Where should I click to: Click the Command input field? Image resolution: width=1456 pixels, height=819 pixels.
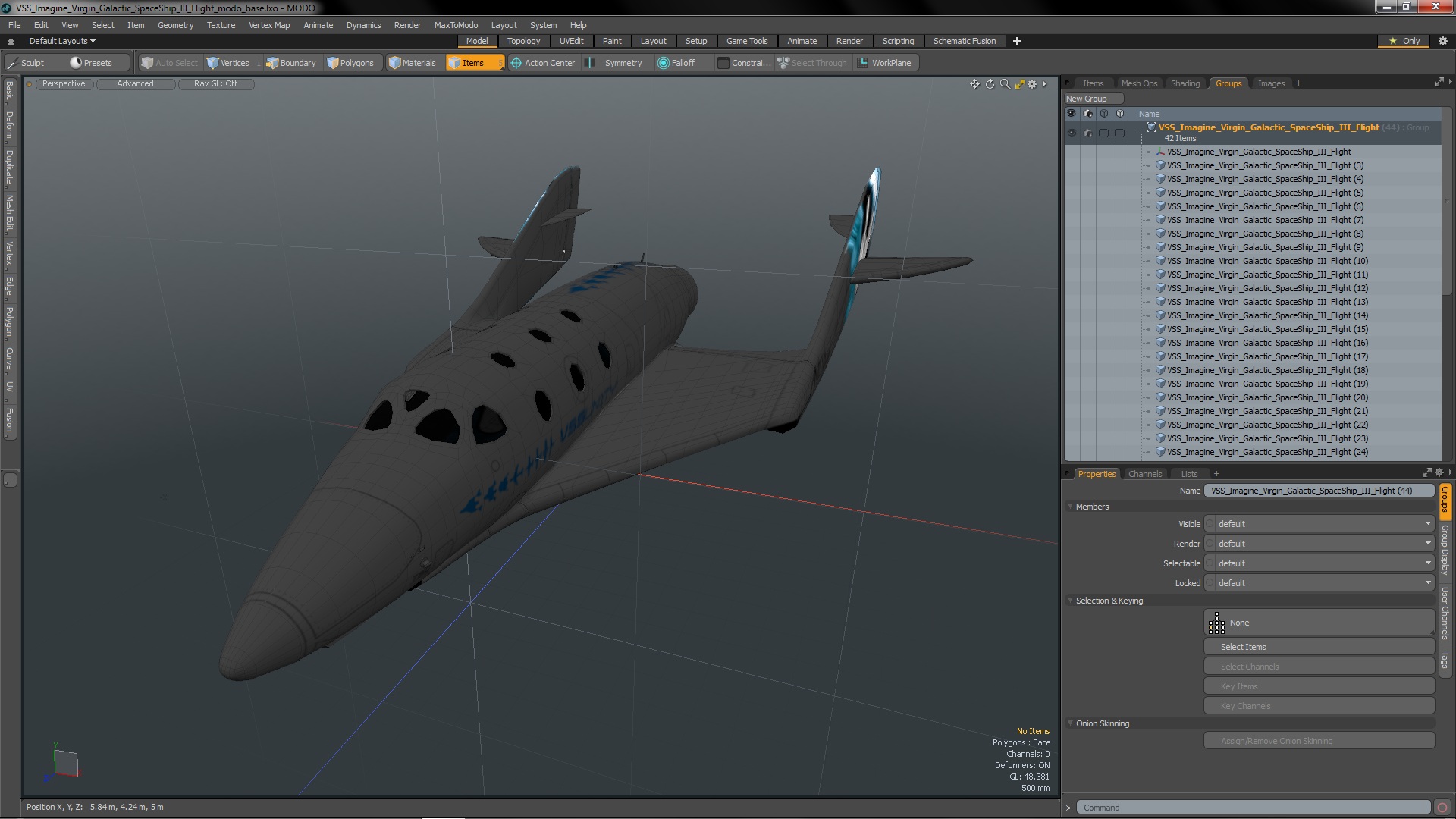[1255, 807]
